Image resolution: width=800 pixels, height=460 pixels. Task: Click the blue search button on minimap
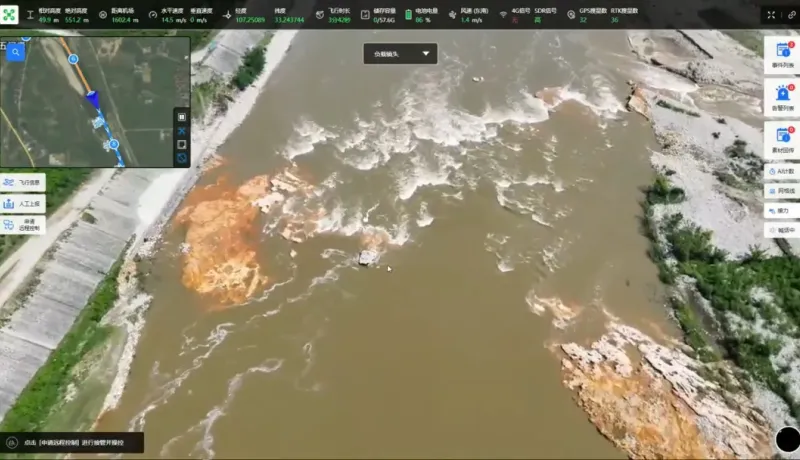[16, 52]
